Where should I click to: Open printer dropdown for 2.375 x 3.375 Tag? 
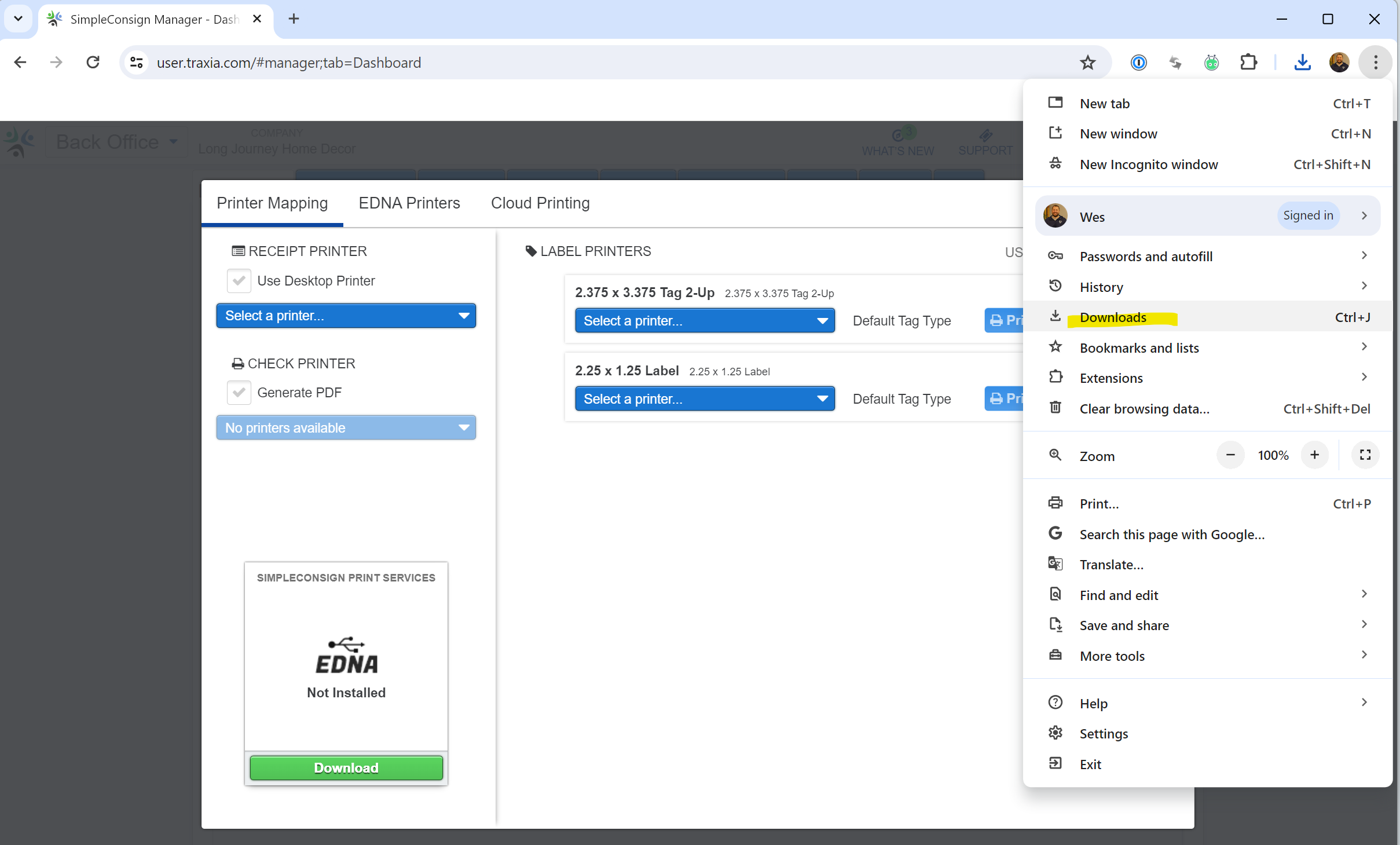tap(704, 321)
